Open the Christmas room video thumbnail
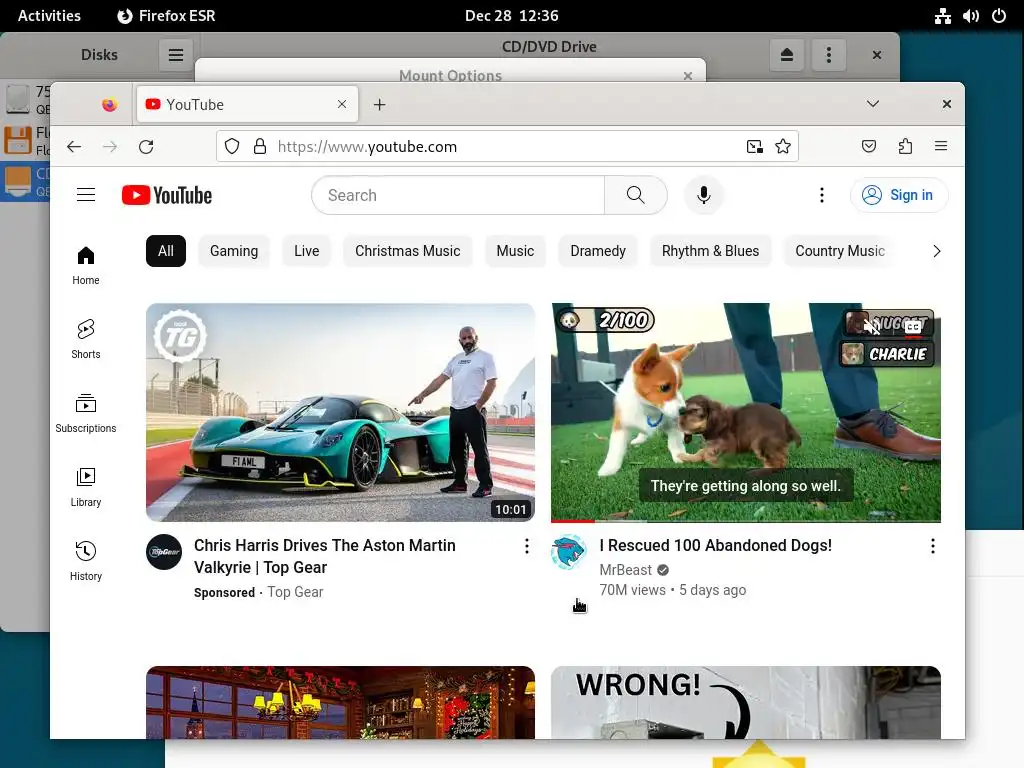The width and height of the screenshot is (1024, 768). 340,703
